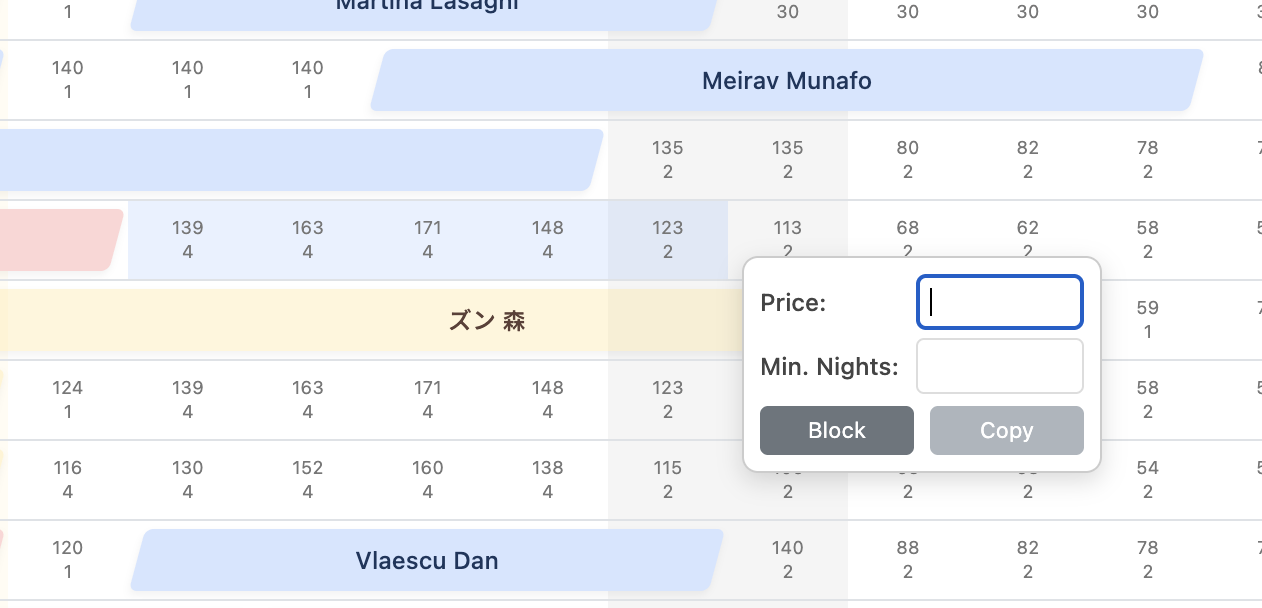Select the cell priced 59
The width and height of the screenshot is (1262, 608).
click(x=1147, y=319)
